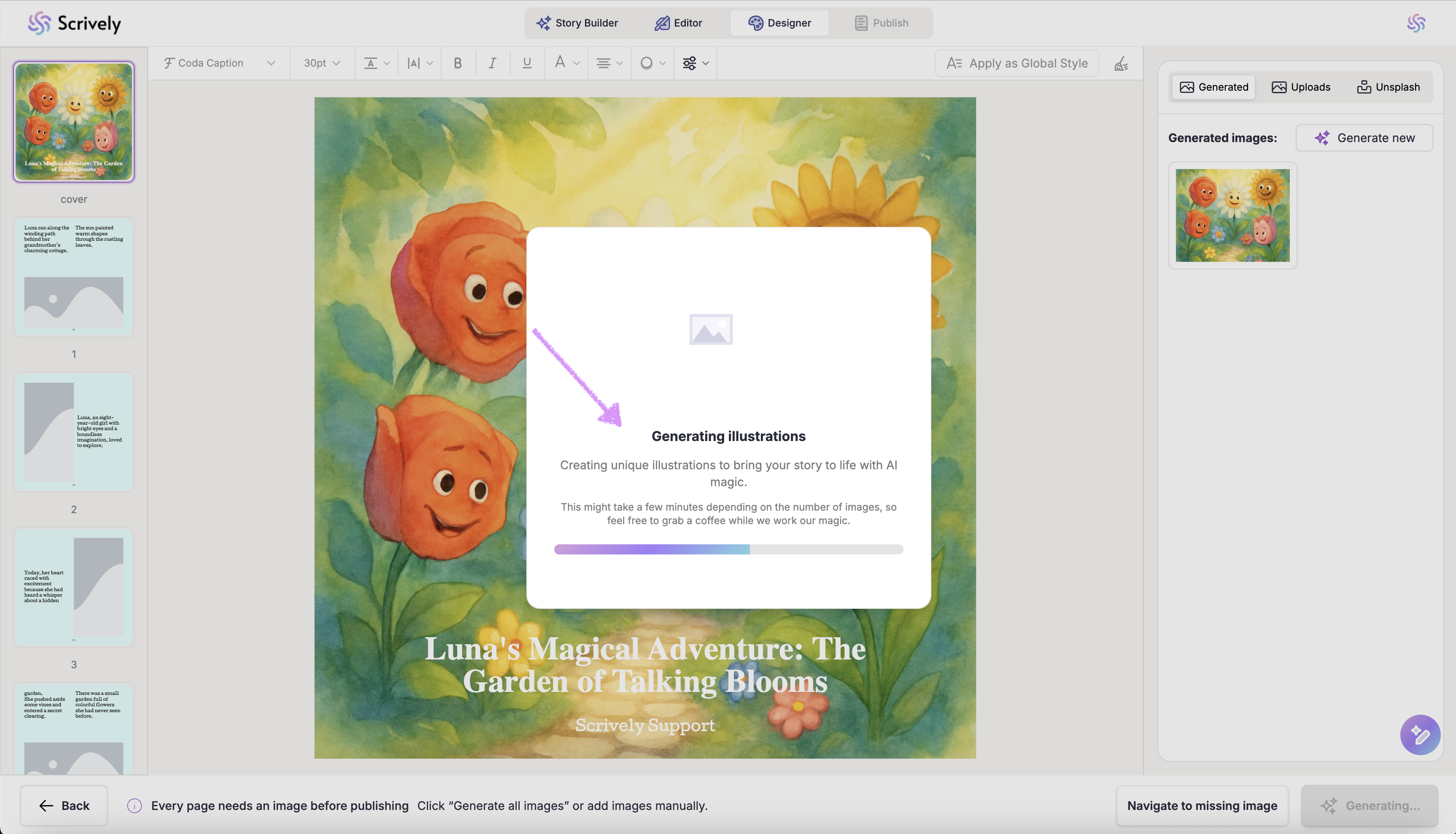Expand the text alignment dropdown

pos(609,63)
